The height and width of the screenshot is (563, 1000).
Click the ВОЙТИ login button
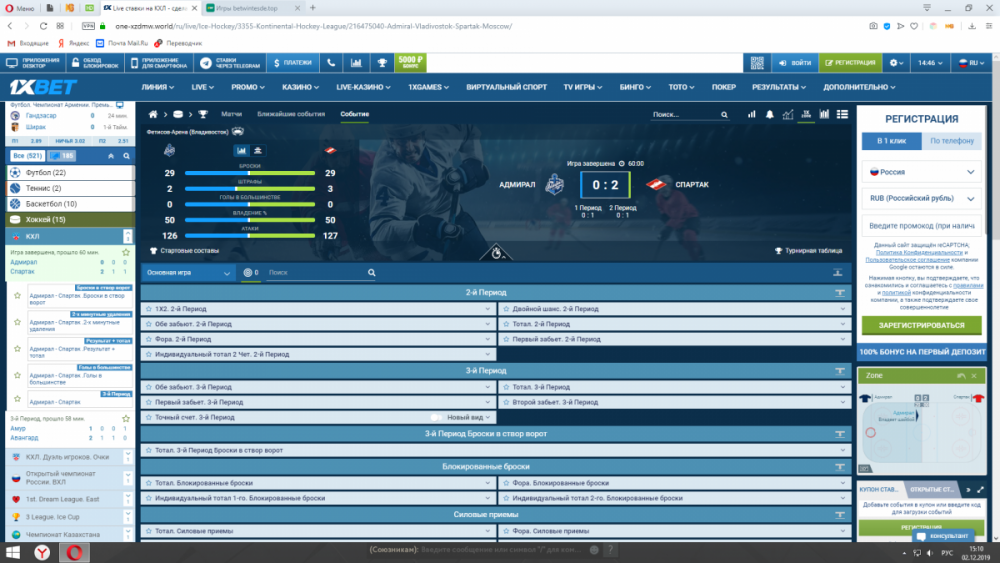[x=795, y=63]
